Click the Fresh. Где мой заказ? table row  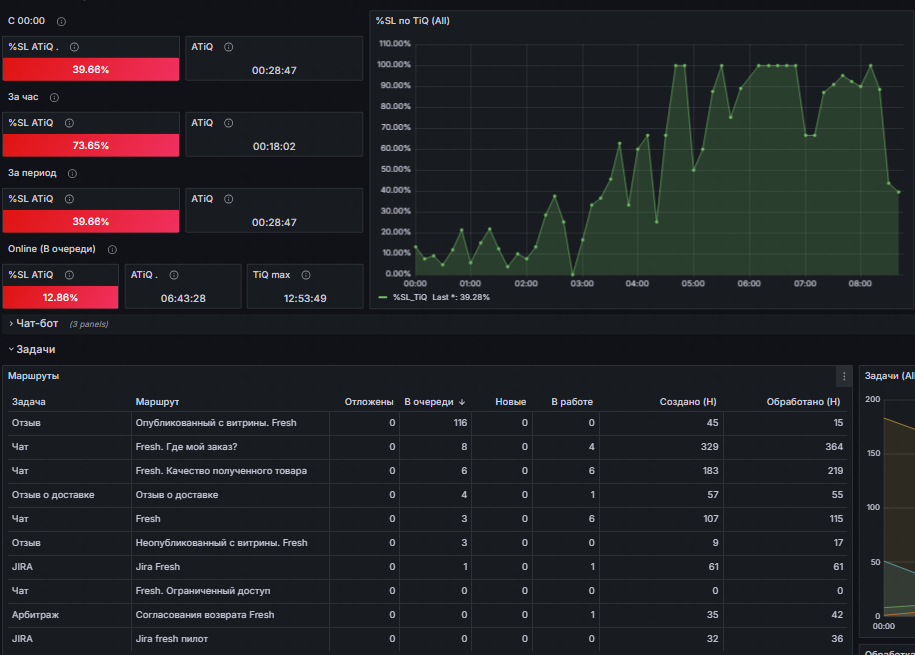coord(427,447)
